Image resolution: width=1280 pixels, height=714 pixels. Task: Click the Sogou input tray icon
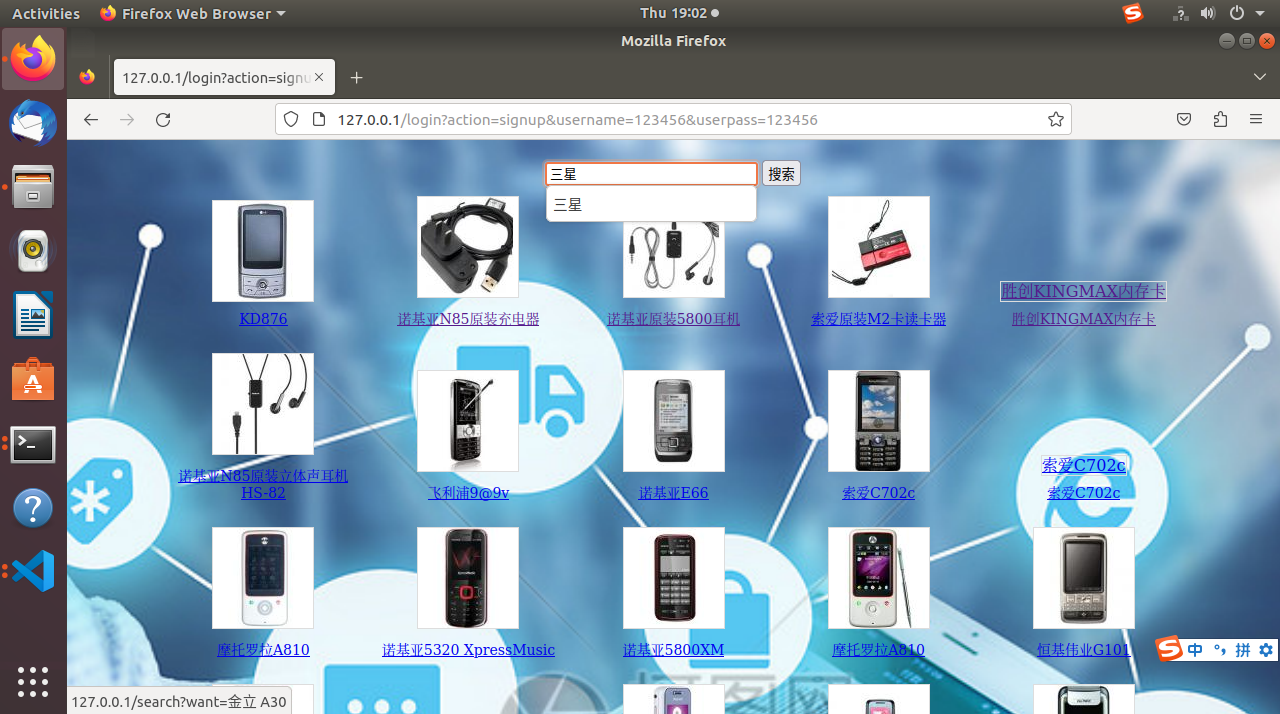1133,14
